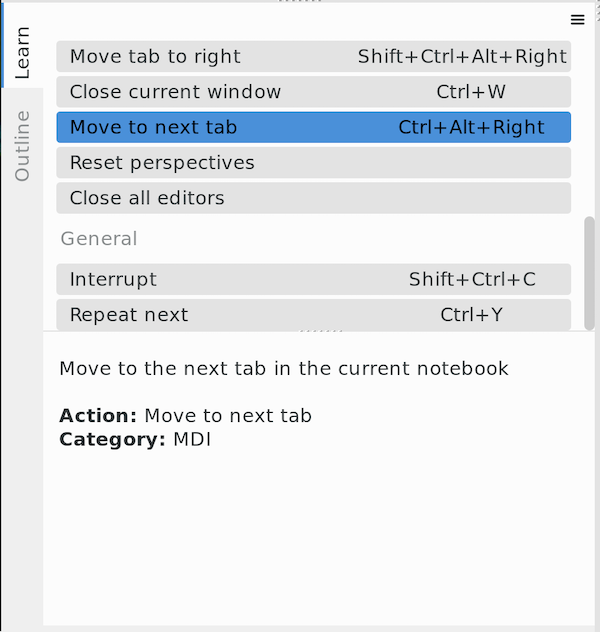
Task: Click the Shift+Ctrl+C shortcut label
Action: (472, 279)
